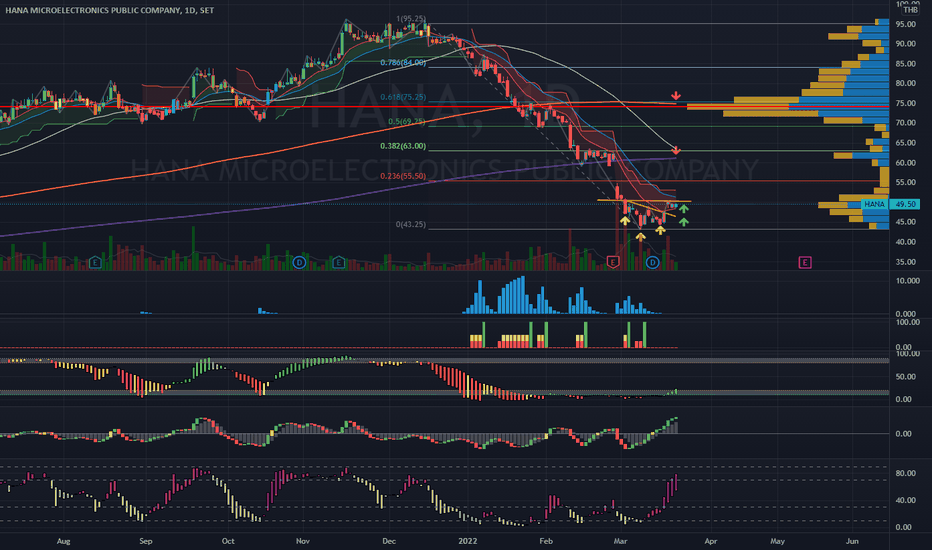The width and height of the screenshot is (932, 550).
Task: Click the 95.00 price scale label
Action: coord(905,24)
